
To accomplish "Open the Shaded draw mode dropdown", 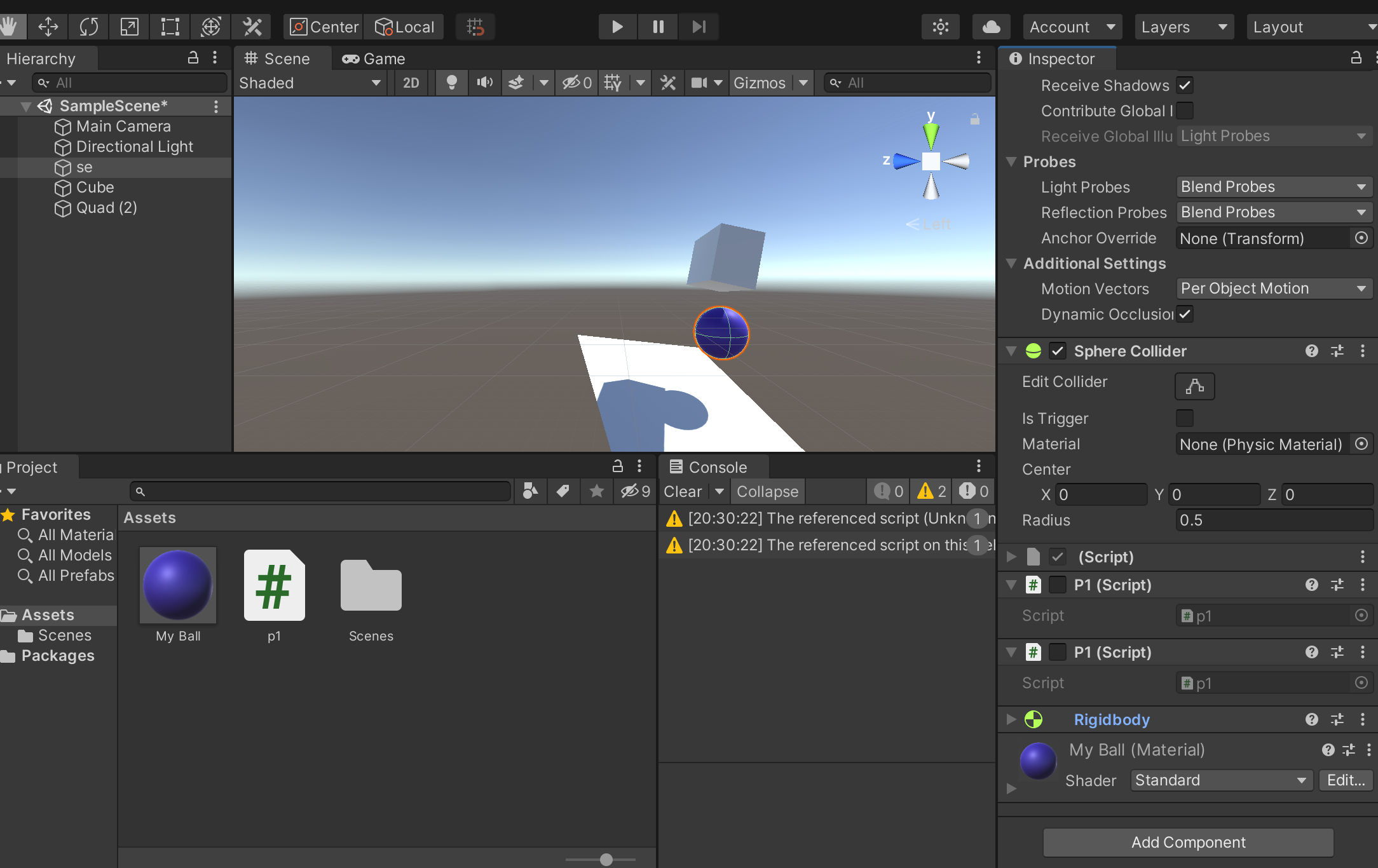I will coord(310,83).
